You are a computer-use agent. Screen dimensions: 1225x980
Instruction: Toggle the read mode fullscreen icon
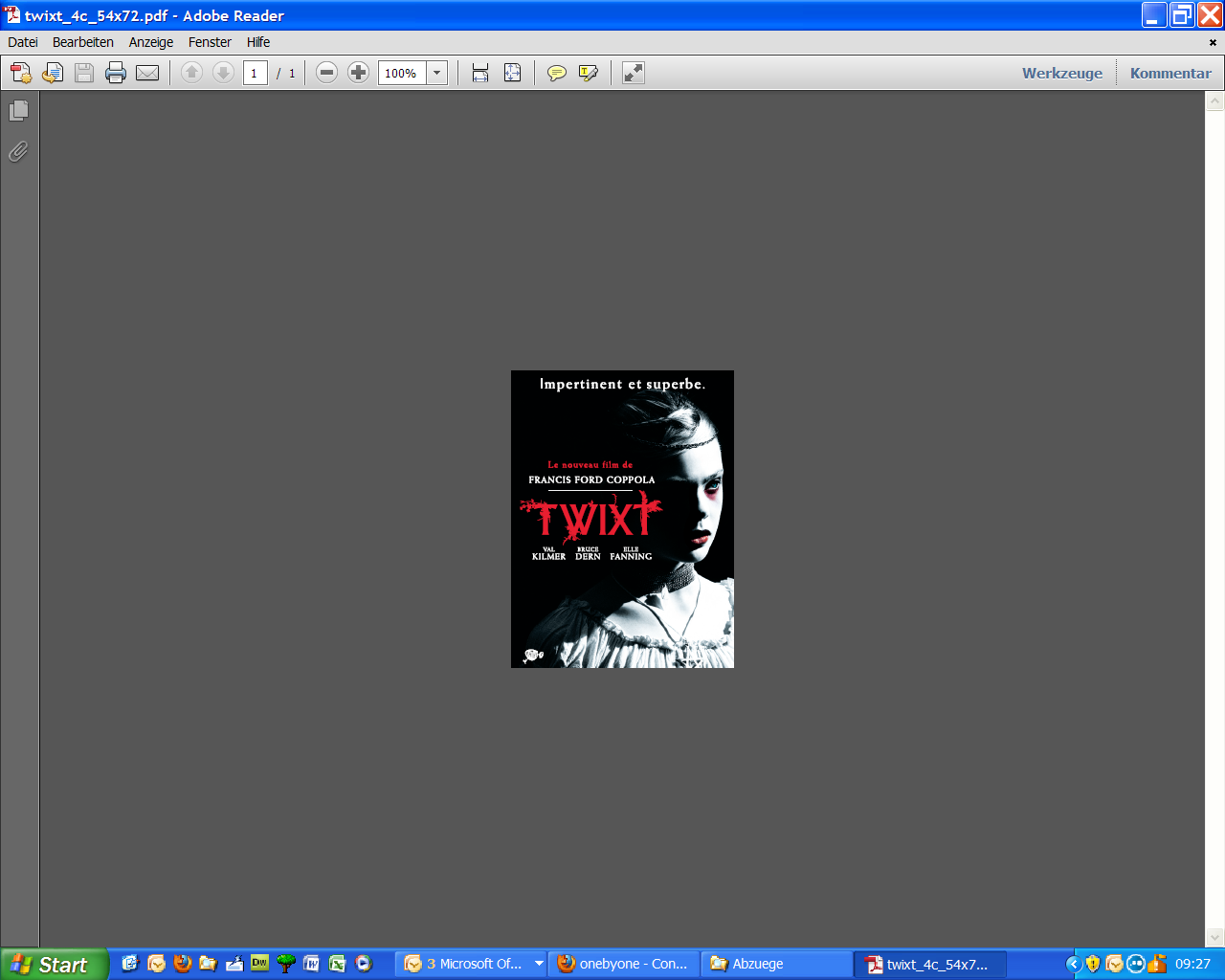click(x=634, y=73)
